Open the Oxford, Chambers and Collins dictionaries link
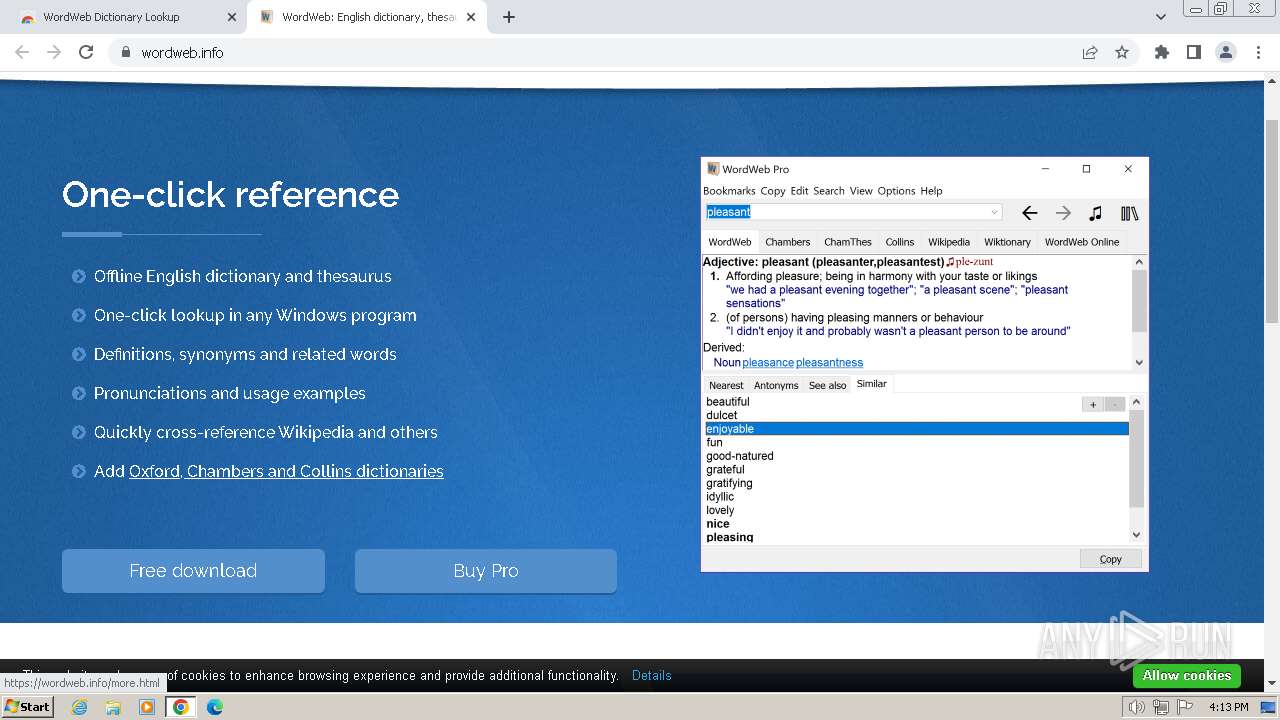The image size is (1280, 720). 286,471
